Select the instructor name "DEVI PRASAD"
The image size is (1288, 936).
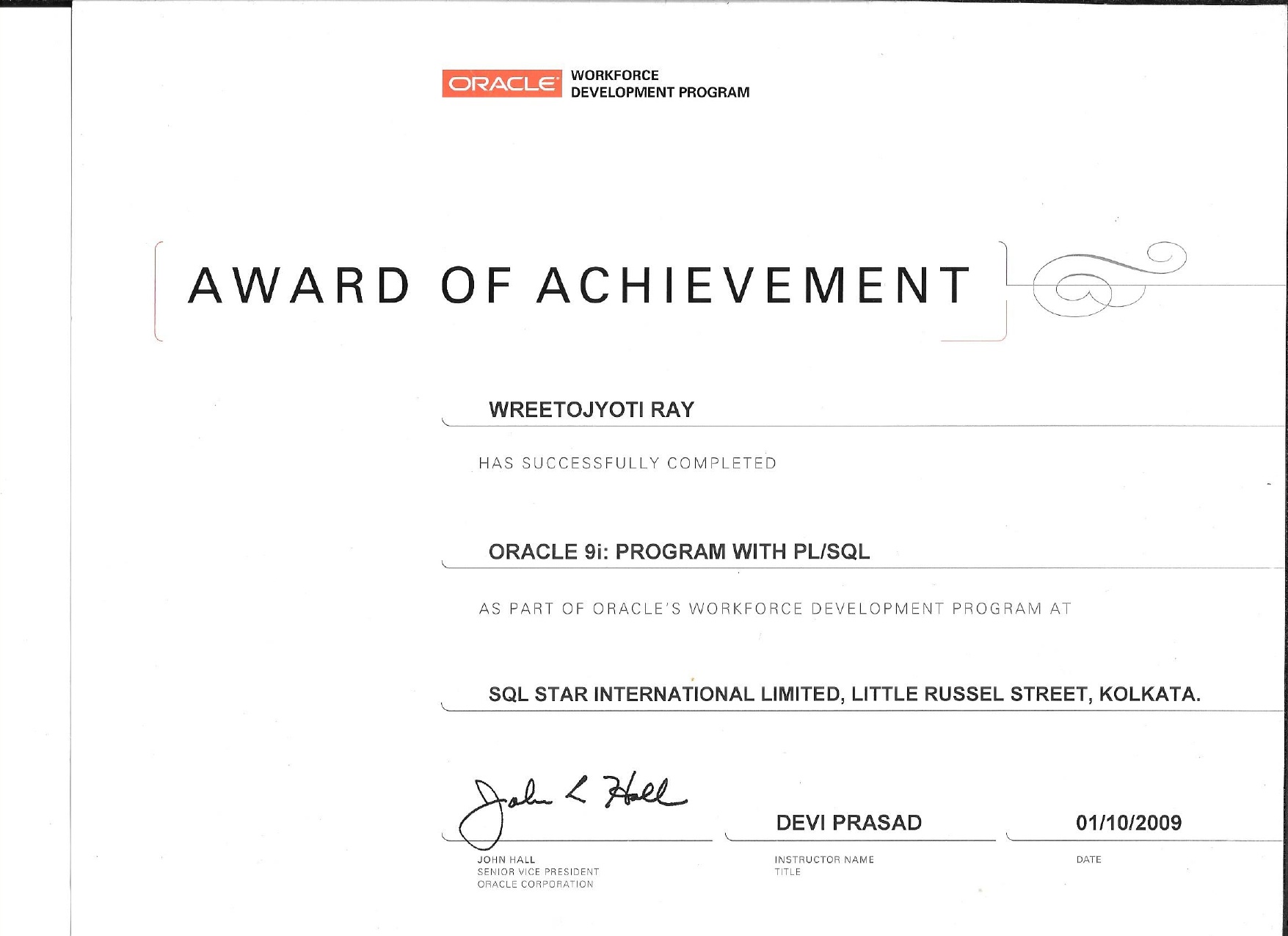849,823
